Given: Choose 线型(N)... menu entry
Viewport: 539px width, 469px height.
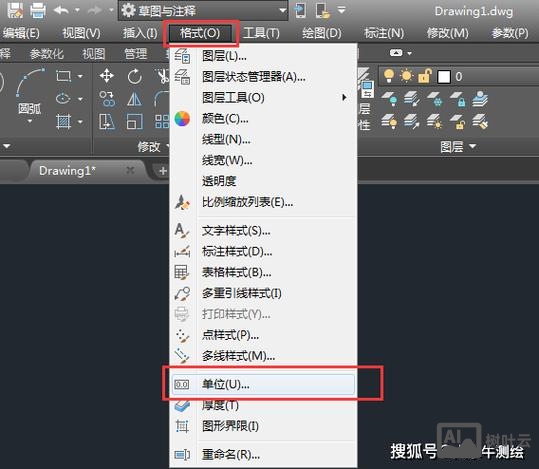Looking at the screenshot, I should 263,140.
